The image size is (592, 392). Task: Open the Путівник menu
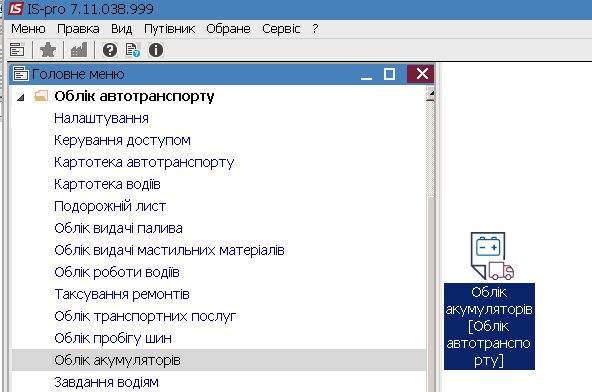click(170, 29)
